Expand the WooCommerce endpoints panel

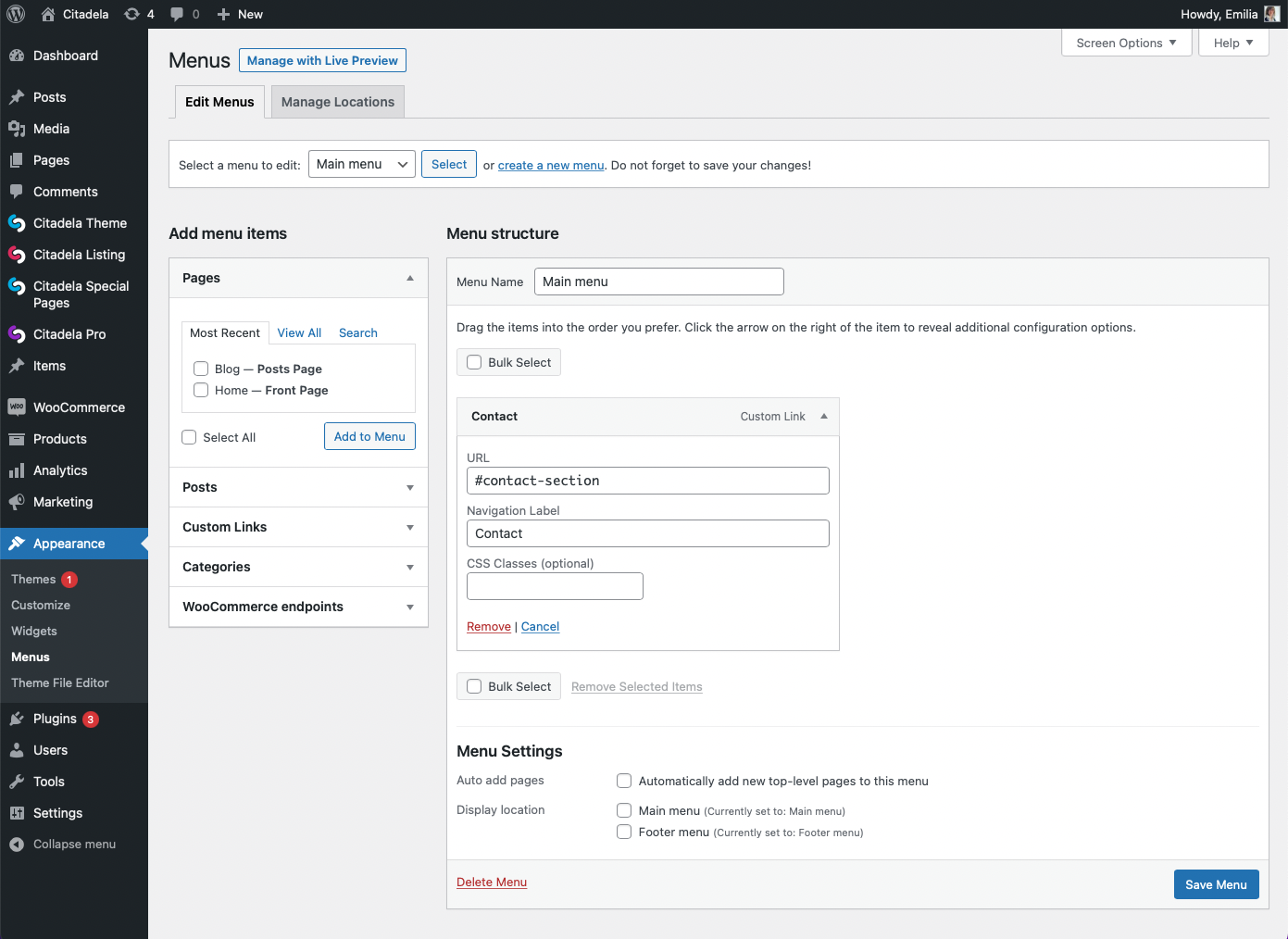point(298,607)
